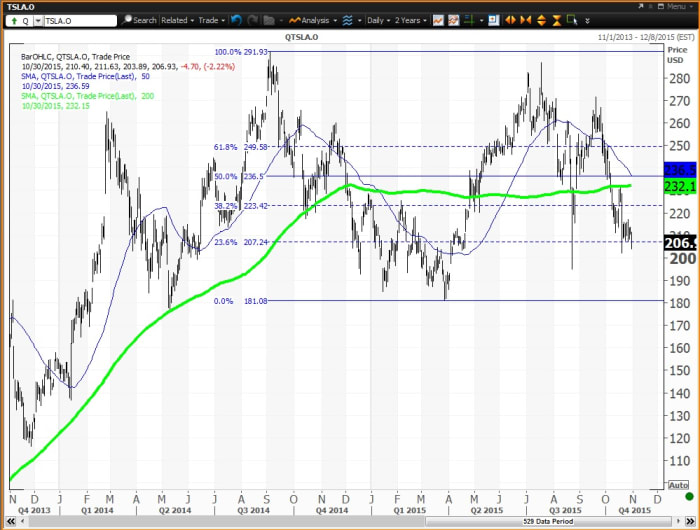The image size is (700, 530).
Task: Click the line chart type icon
Action: (439, 20)
